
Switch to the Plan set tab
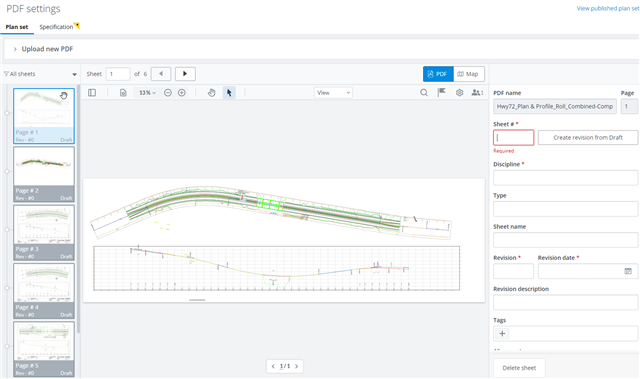point(17,27)
